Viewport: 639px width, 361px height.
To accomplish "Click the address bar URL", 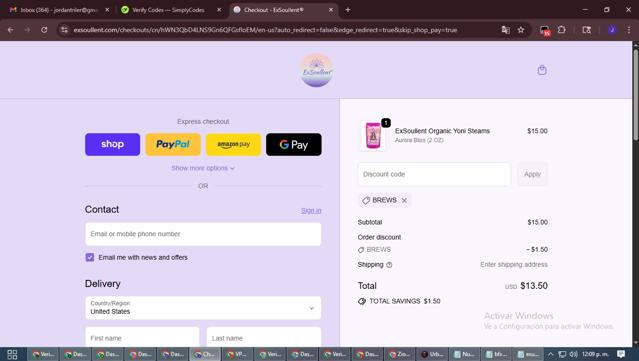I will [x=265, y=30].
